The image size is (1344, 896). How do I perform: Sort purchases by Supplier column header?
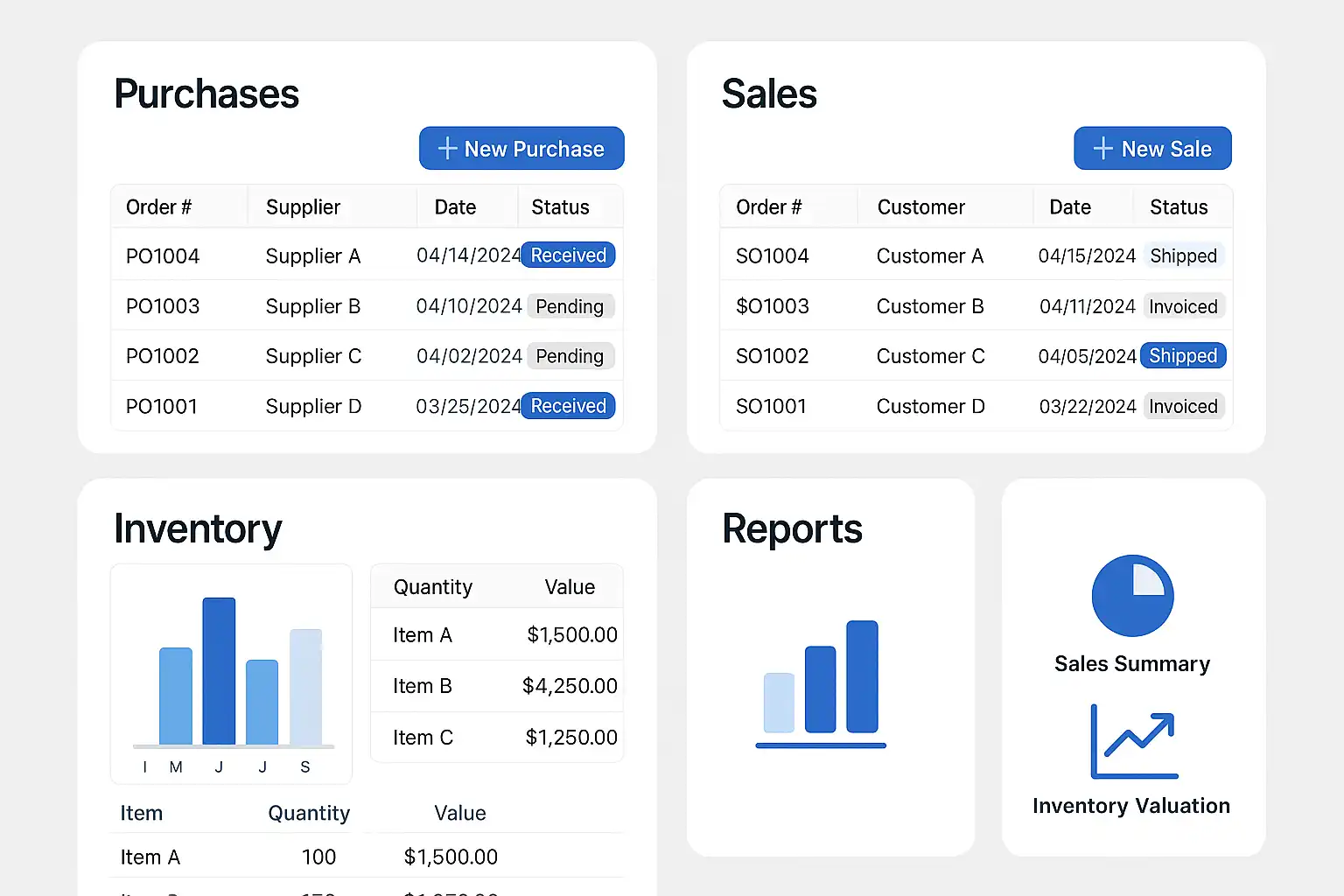pos(303,207)
